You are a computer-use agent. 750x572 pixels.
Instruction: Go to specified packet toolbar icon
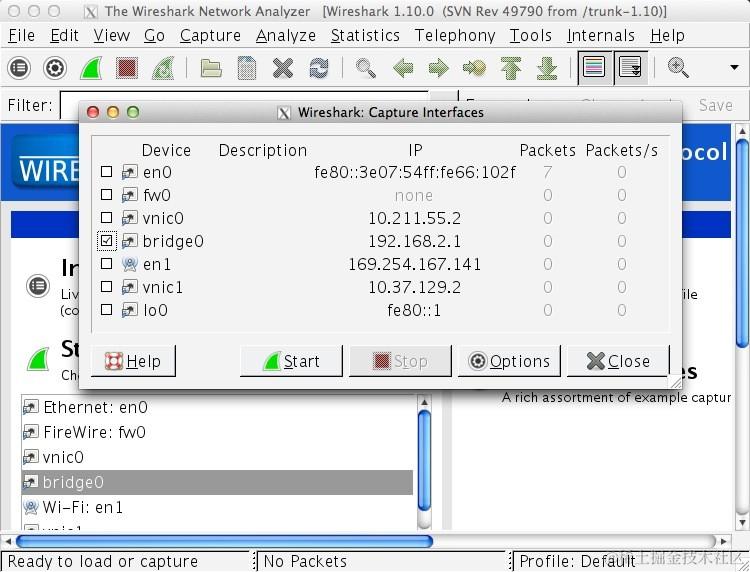(474, 68)
